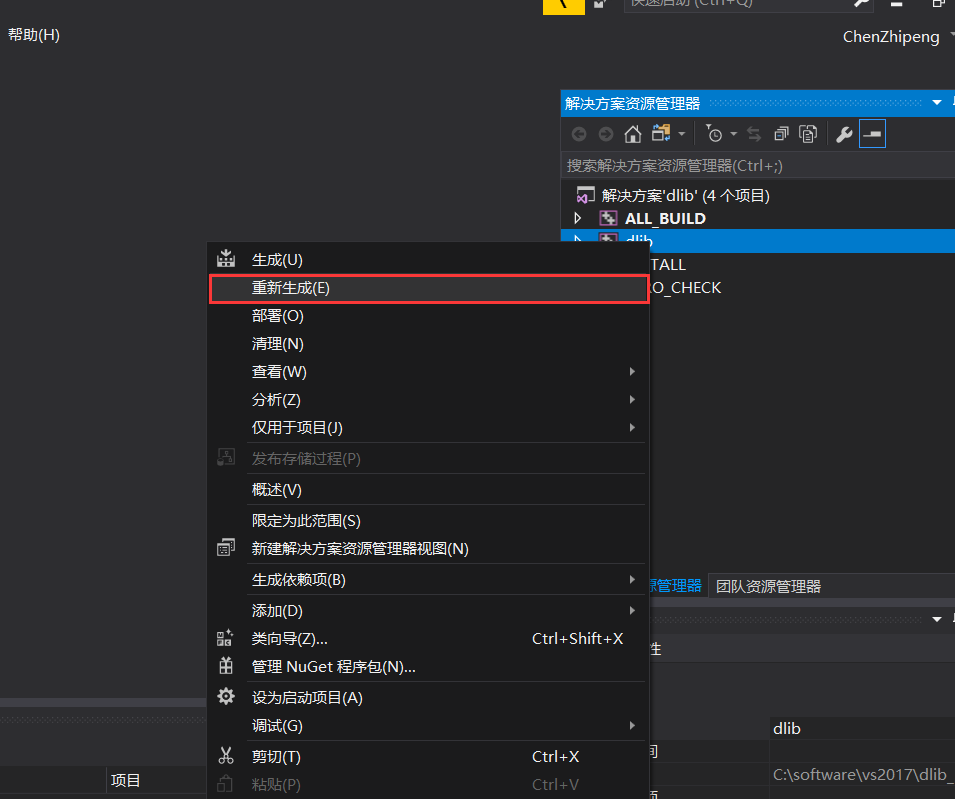Image resolution: width=955 pixels, height=799 pixels.
Task: Click the Forward arrow in Solution Explorer toolbar
Action: coord(606,134)
